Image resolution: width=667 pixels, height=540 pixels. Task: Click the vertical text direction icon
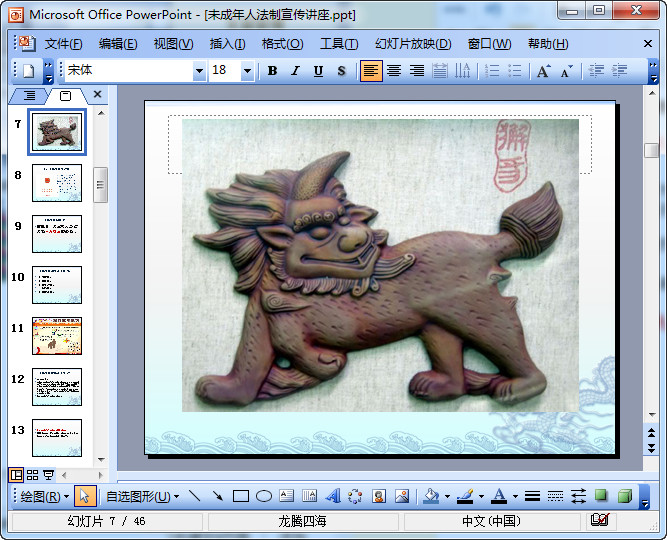click(x=462, y=71)
